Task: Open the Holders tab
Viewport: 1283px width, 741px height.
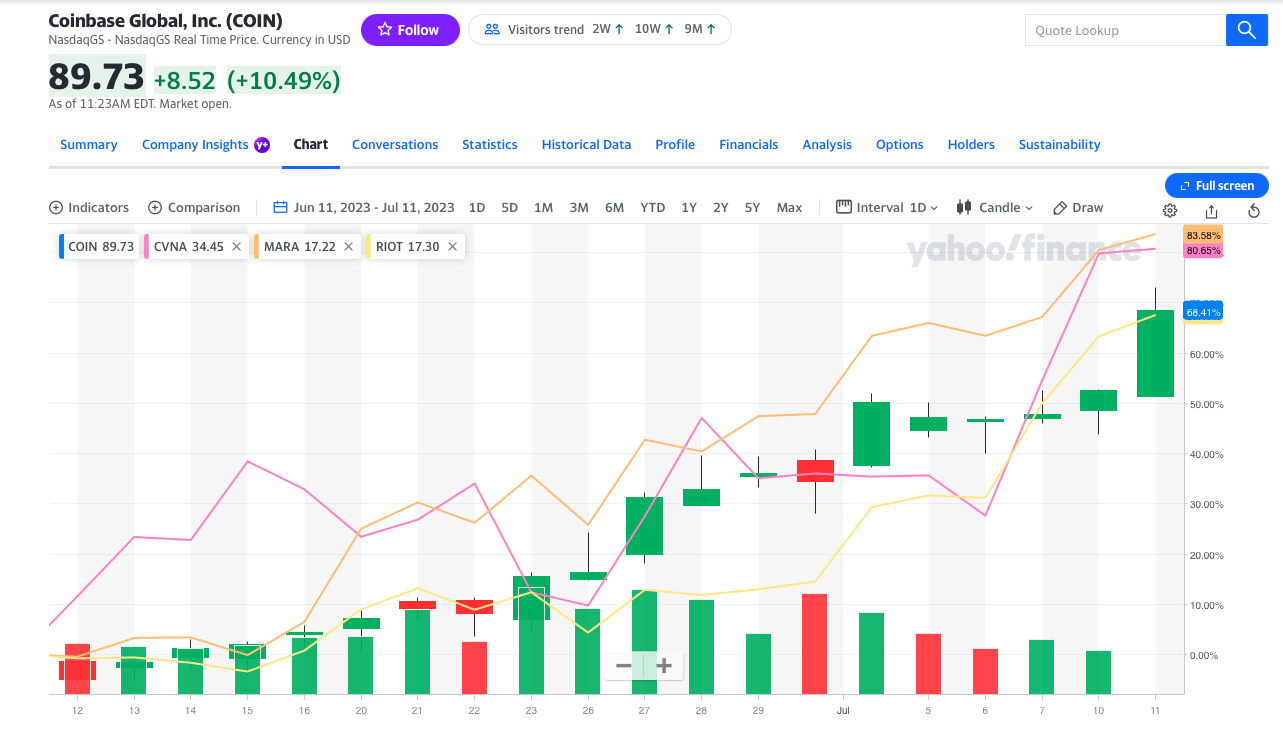Action: pos(971,144)
